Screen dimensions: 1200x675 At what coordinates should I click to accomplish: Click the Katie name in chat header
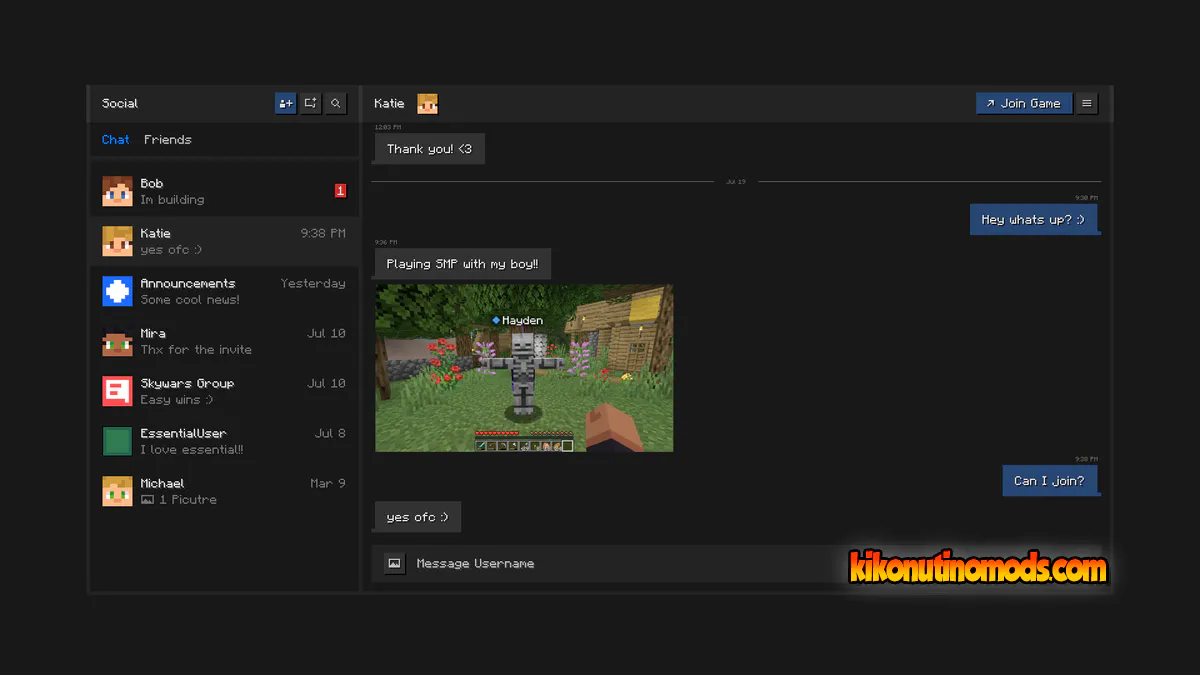pyautogui.click(x=389, y=104)
